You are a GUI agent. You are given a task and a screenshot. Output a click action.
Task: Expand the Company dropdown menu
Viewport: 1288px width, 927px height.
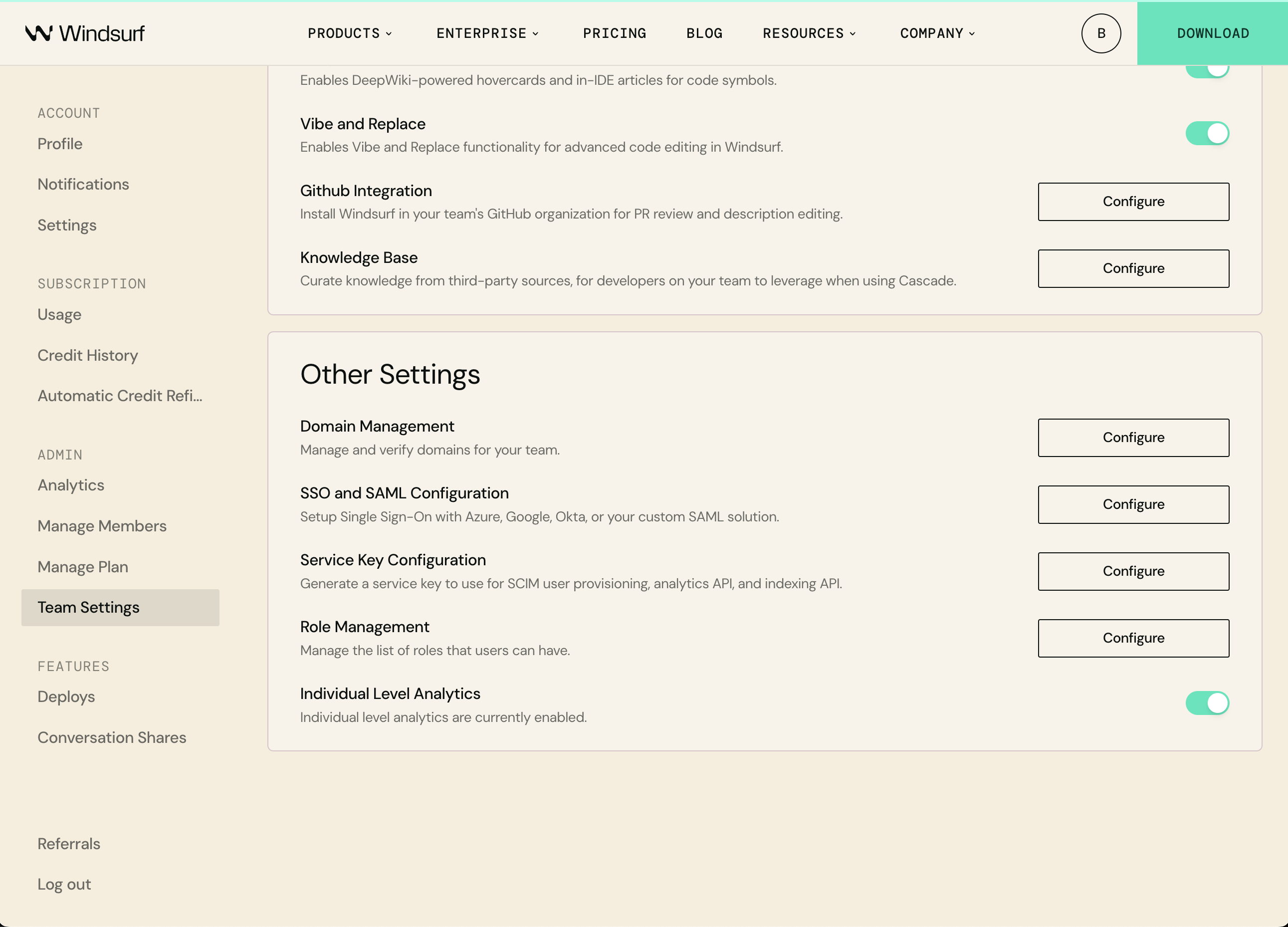point(937,33)
